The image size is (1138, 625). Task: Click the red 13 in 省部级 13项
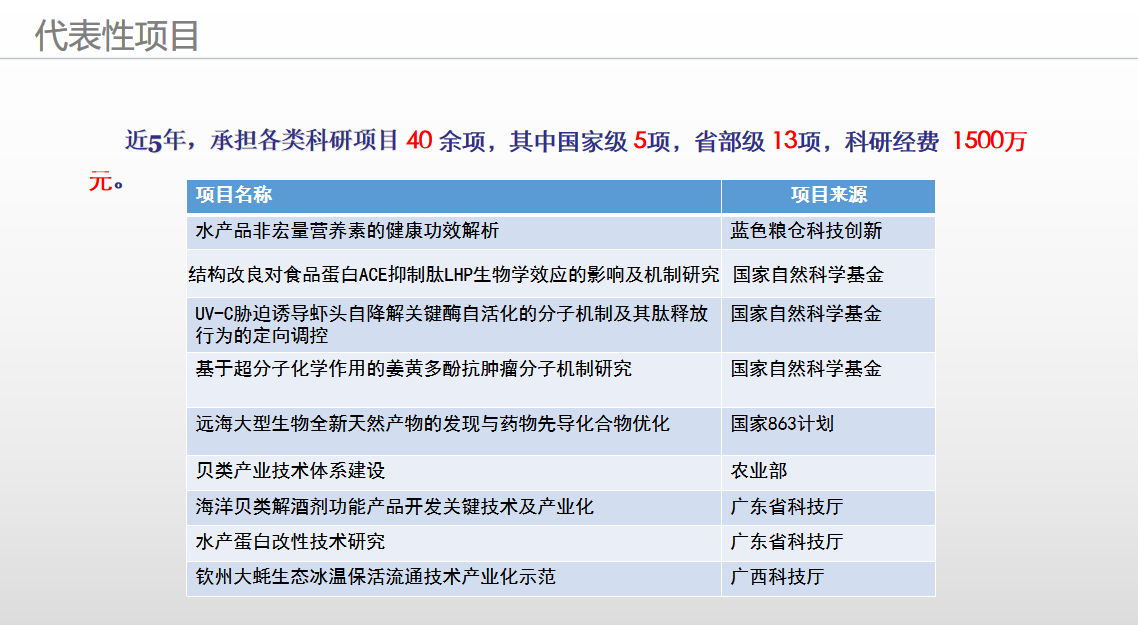pyautogui.click(x=785, y=140)
